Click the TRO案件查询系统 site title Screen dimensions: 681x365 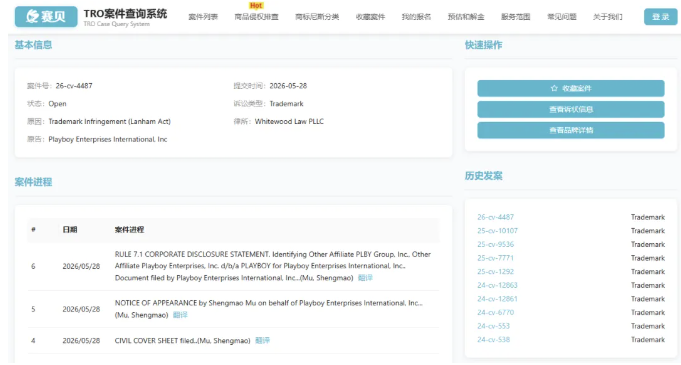click(x=125, y=14)
